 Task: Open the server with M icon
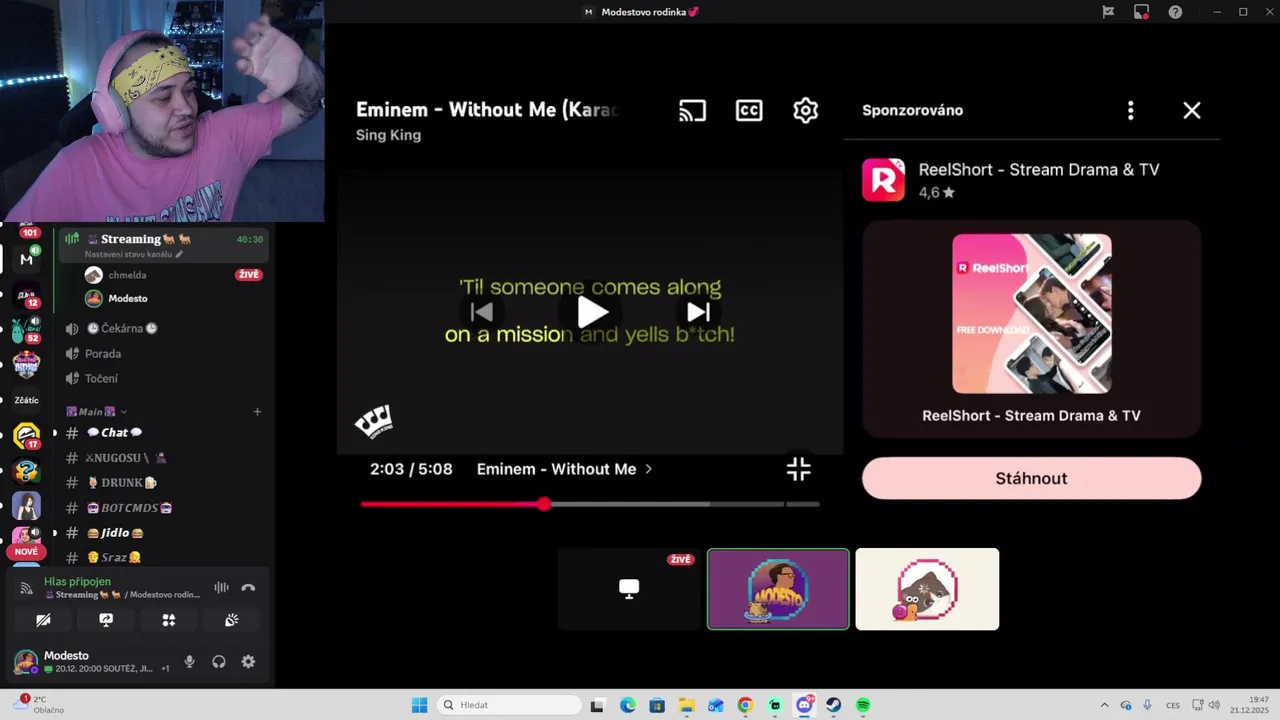click(x=26, y=259)
